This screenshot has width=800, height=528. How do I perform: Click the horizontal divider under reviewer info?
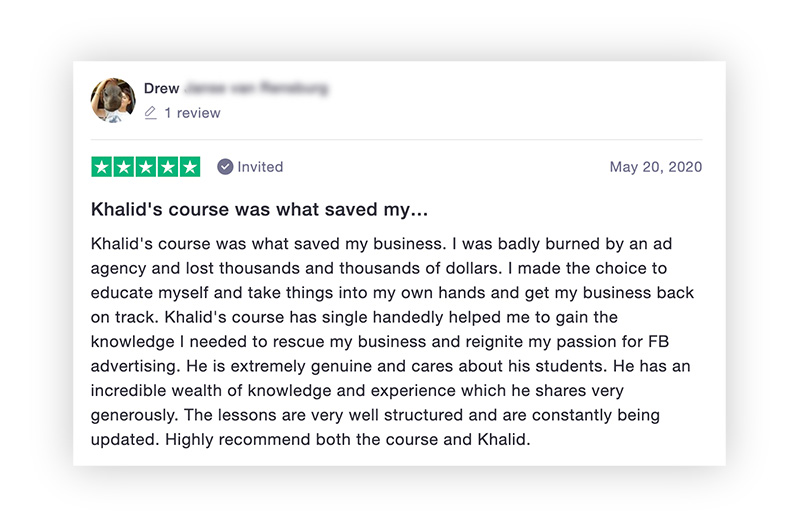click(396, 139)
